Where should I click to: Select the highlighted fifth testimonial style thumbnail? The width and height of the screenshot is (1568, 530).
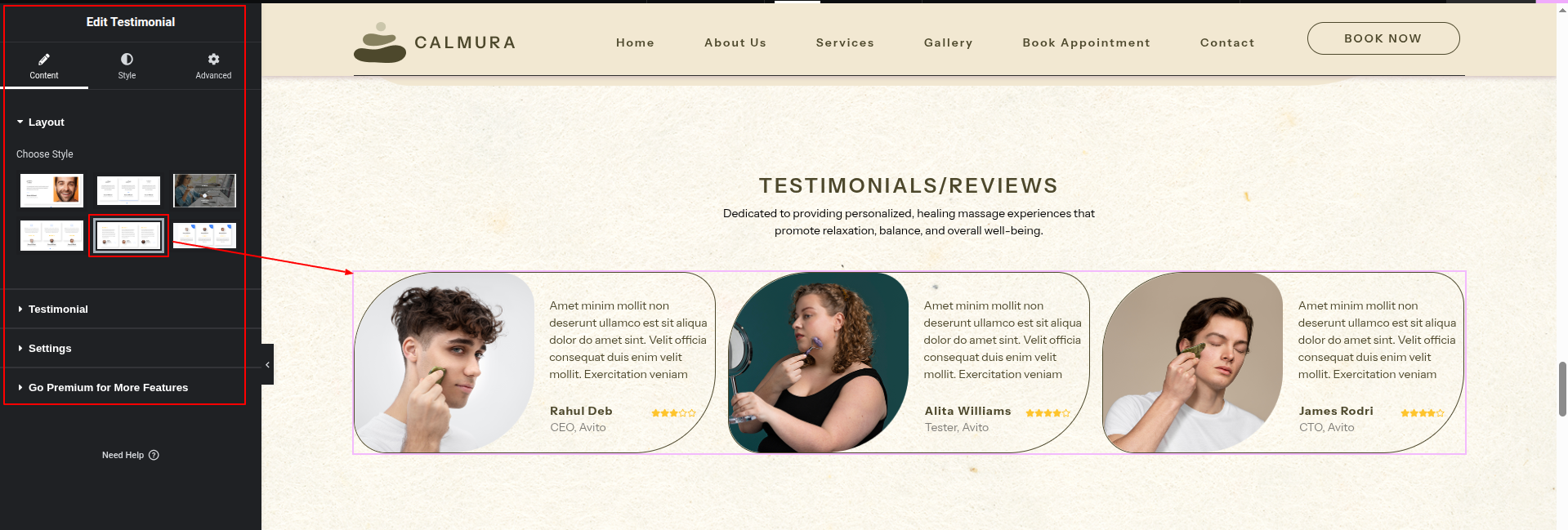pos(128,236)
